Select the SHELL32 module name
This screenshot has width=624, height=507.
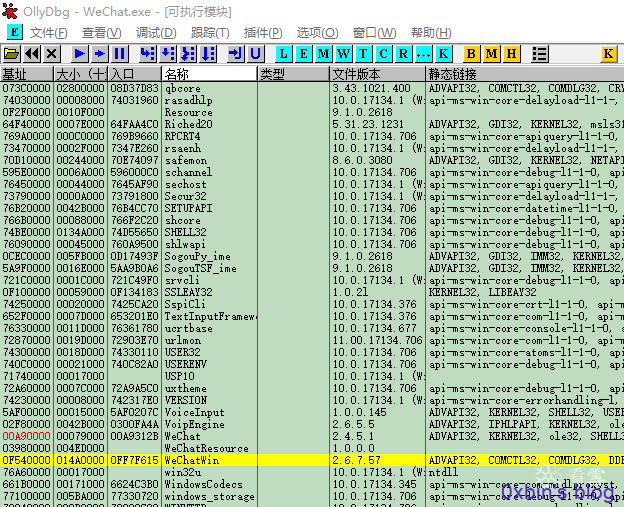[x=188, y=232]
